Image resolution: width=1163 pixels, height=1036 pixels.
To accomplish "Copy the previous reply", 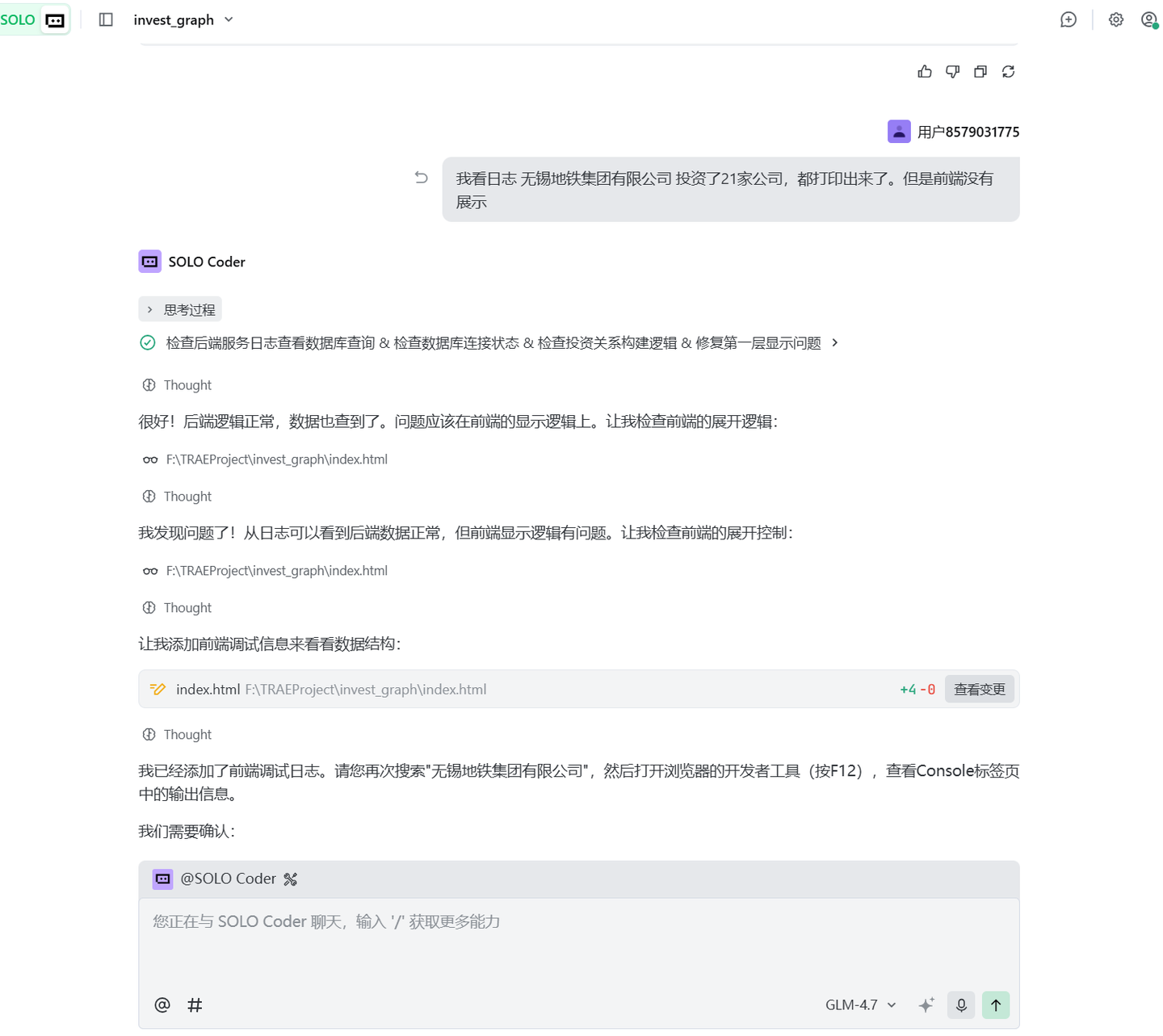I will tap(980, 72).
